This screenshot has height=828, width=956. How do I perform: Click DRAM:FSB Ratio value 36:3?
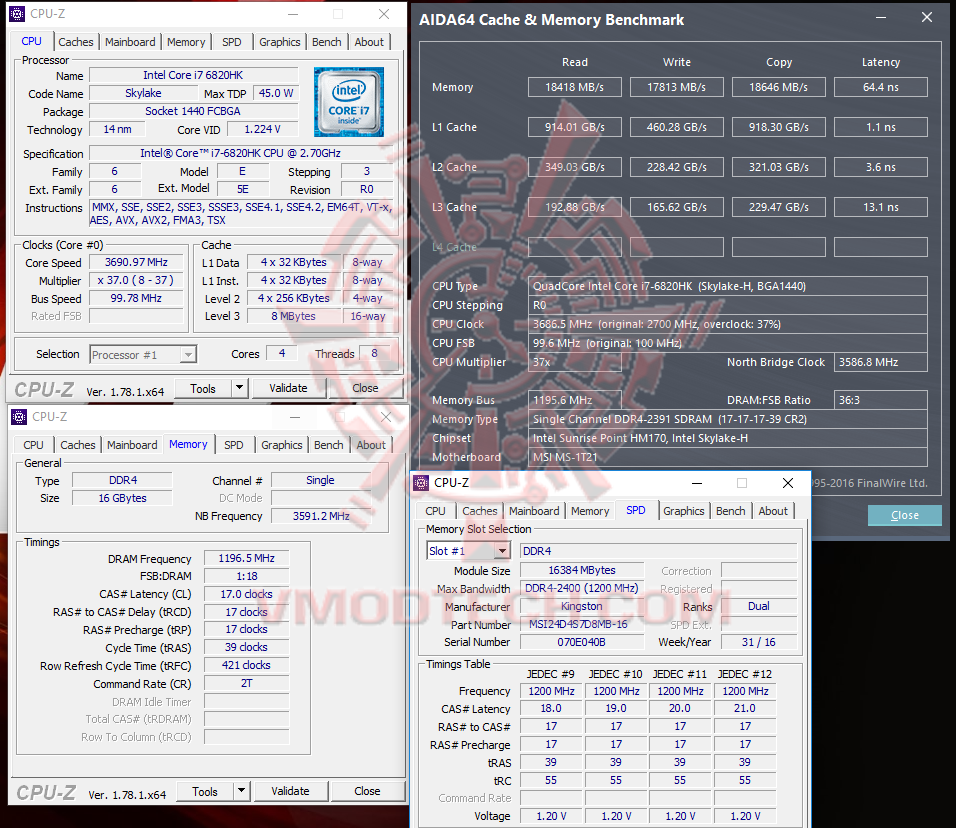881,400
